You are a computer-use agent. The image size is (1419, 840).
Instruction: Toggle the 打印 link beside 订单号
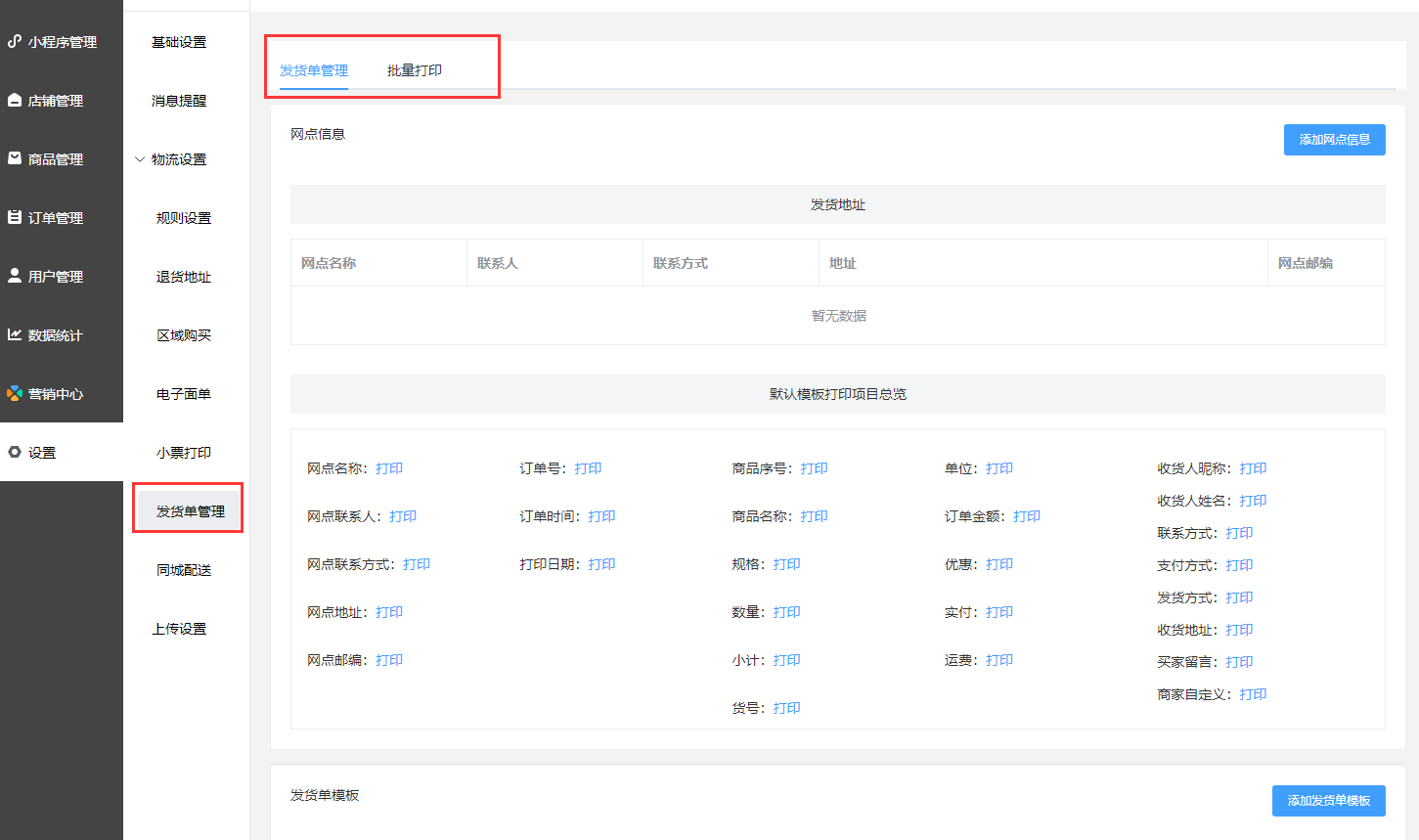coord(588,468)
